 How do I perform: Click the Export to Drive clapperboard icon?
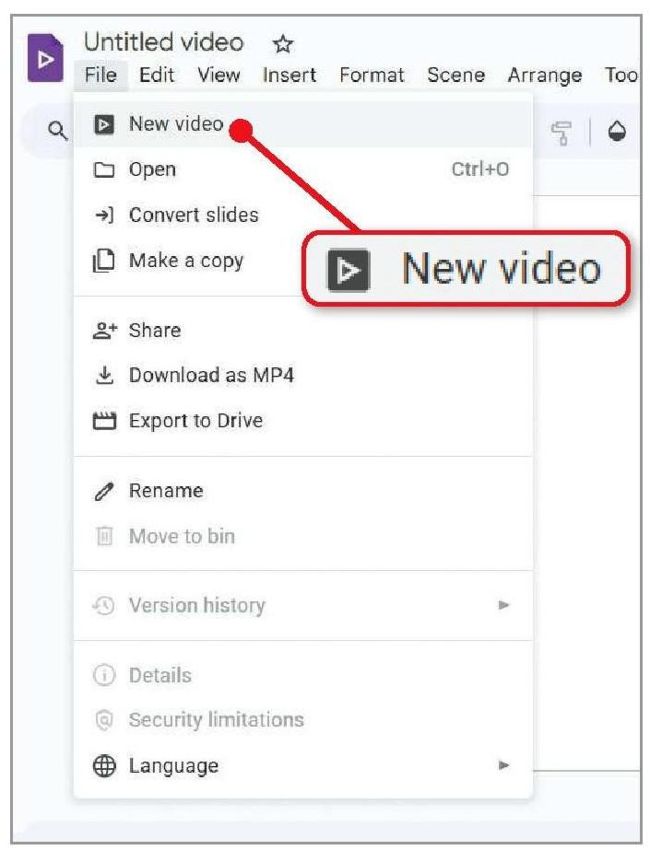click(x=104, y=421)
